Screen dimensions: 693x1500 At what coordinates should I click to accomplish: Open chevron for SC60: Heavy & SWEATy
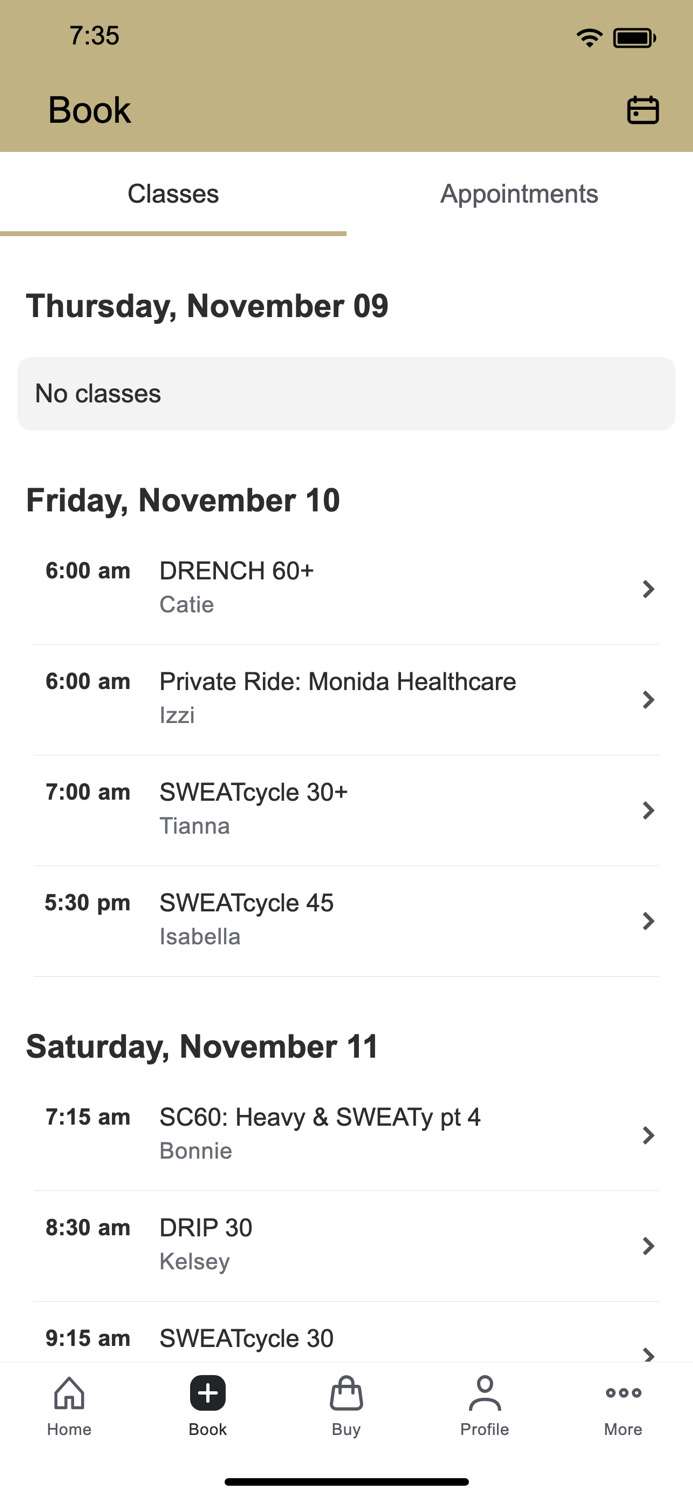tap(648, 1135)
